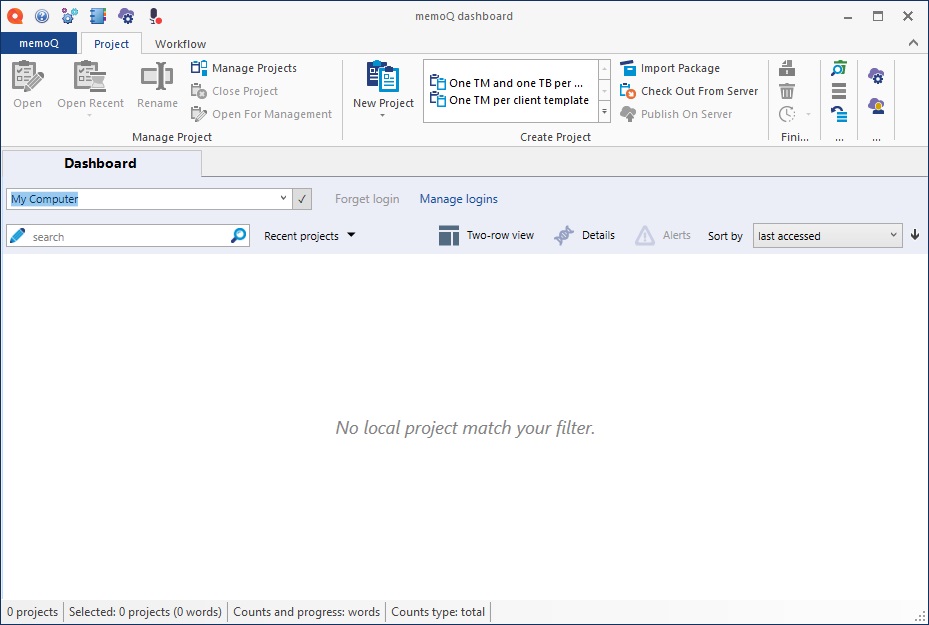
Task: Click Import Package
Action: click(x=670, y=68)
